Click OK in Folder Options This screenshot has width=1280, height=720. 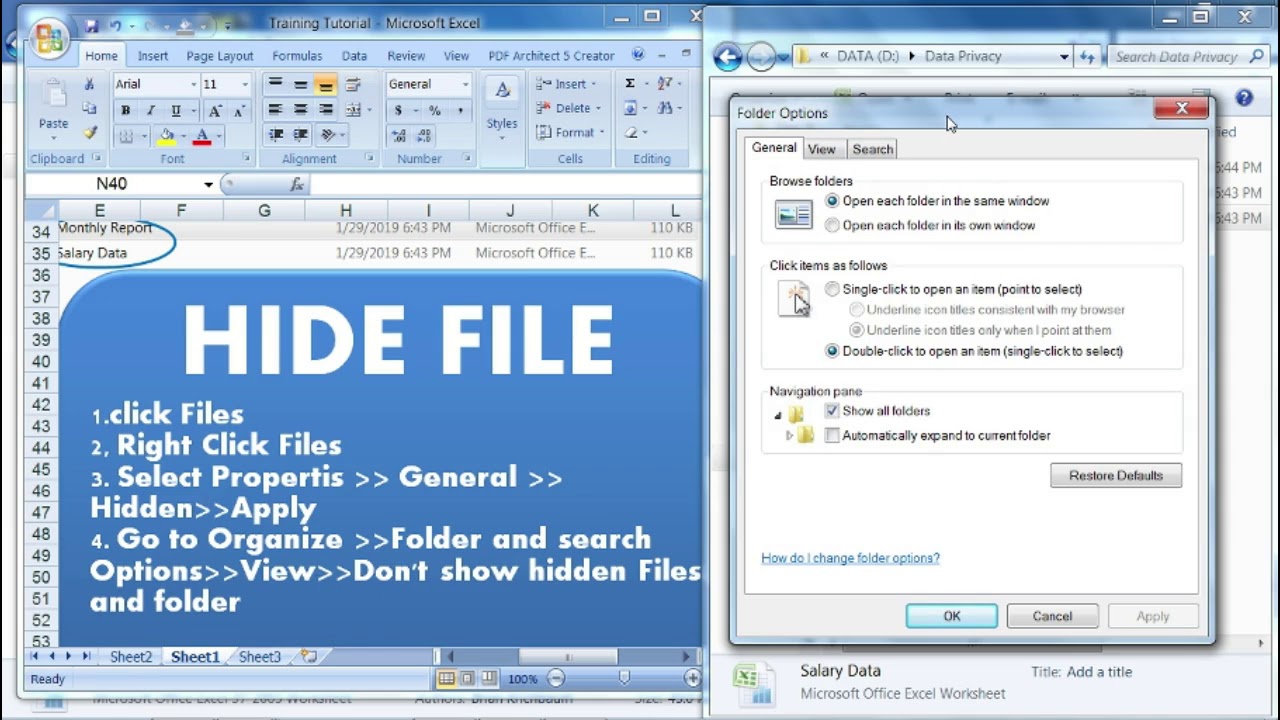[952, 616]
